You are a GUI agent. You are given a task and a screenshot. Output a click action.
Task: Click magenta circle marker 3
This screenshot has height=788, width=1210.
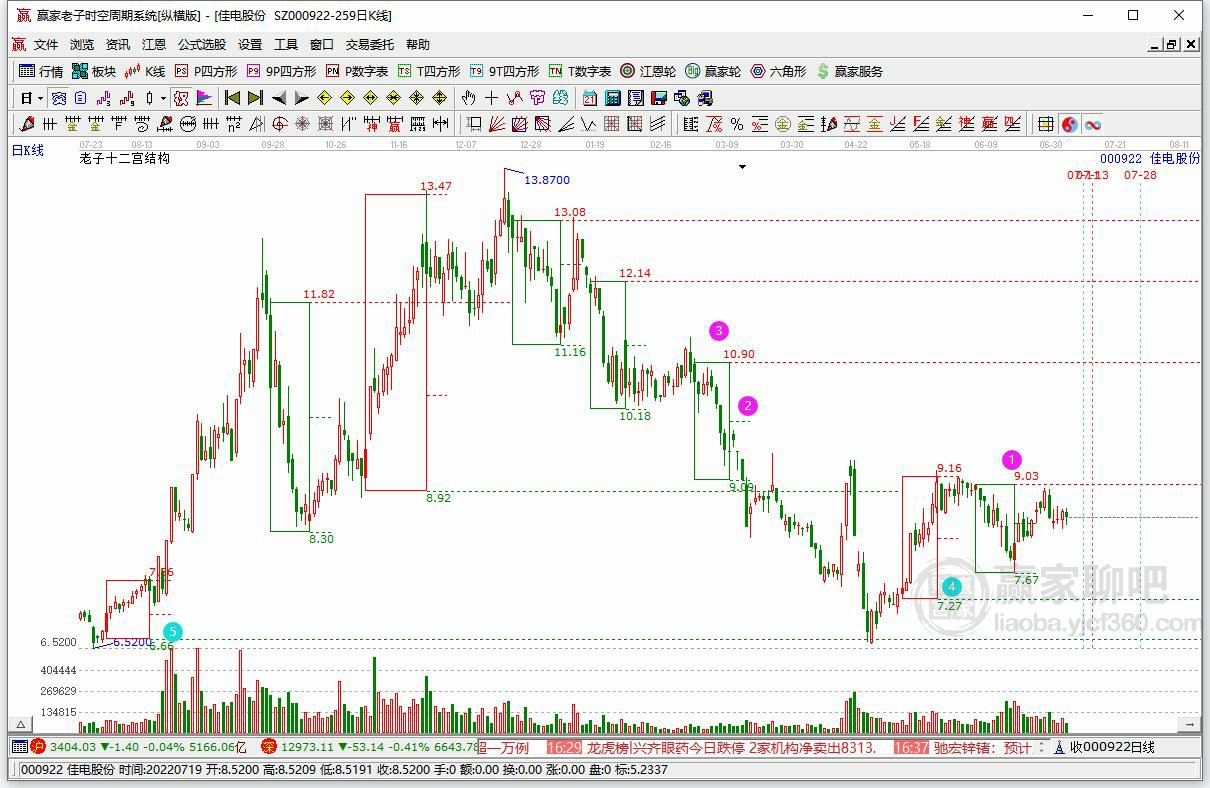pos(719,330)
